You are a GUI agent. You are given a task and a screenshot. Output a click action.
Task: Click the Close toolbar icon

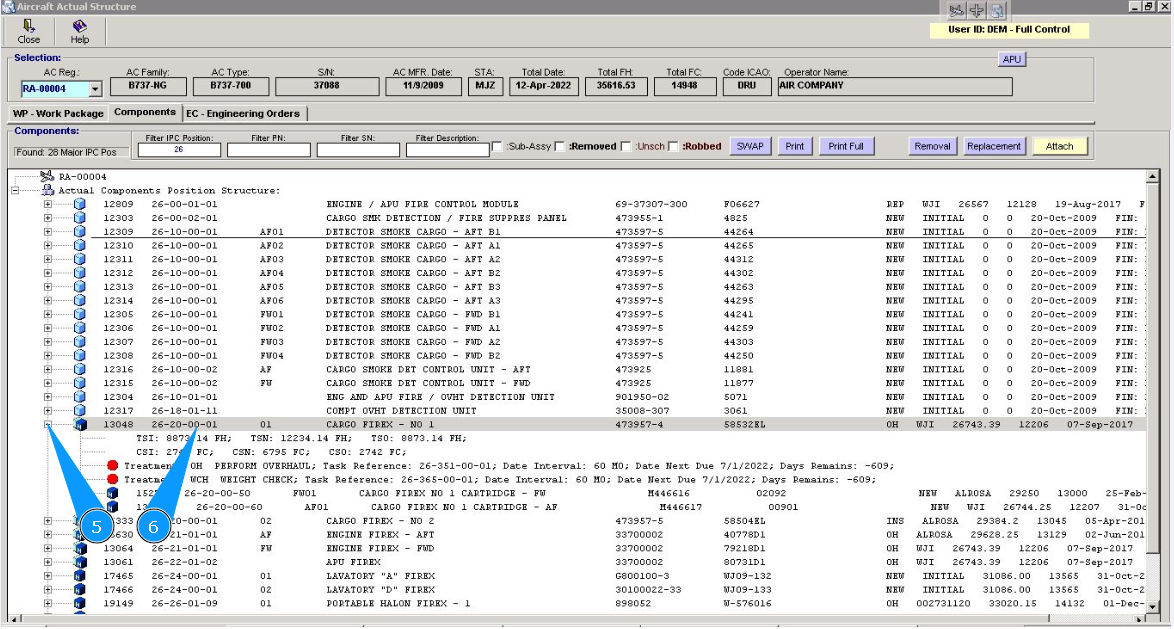[28, 27]
